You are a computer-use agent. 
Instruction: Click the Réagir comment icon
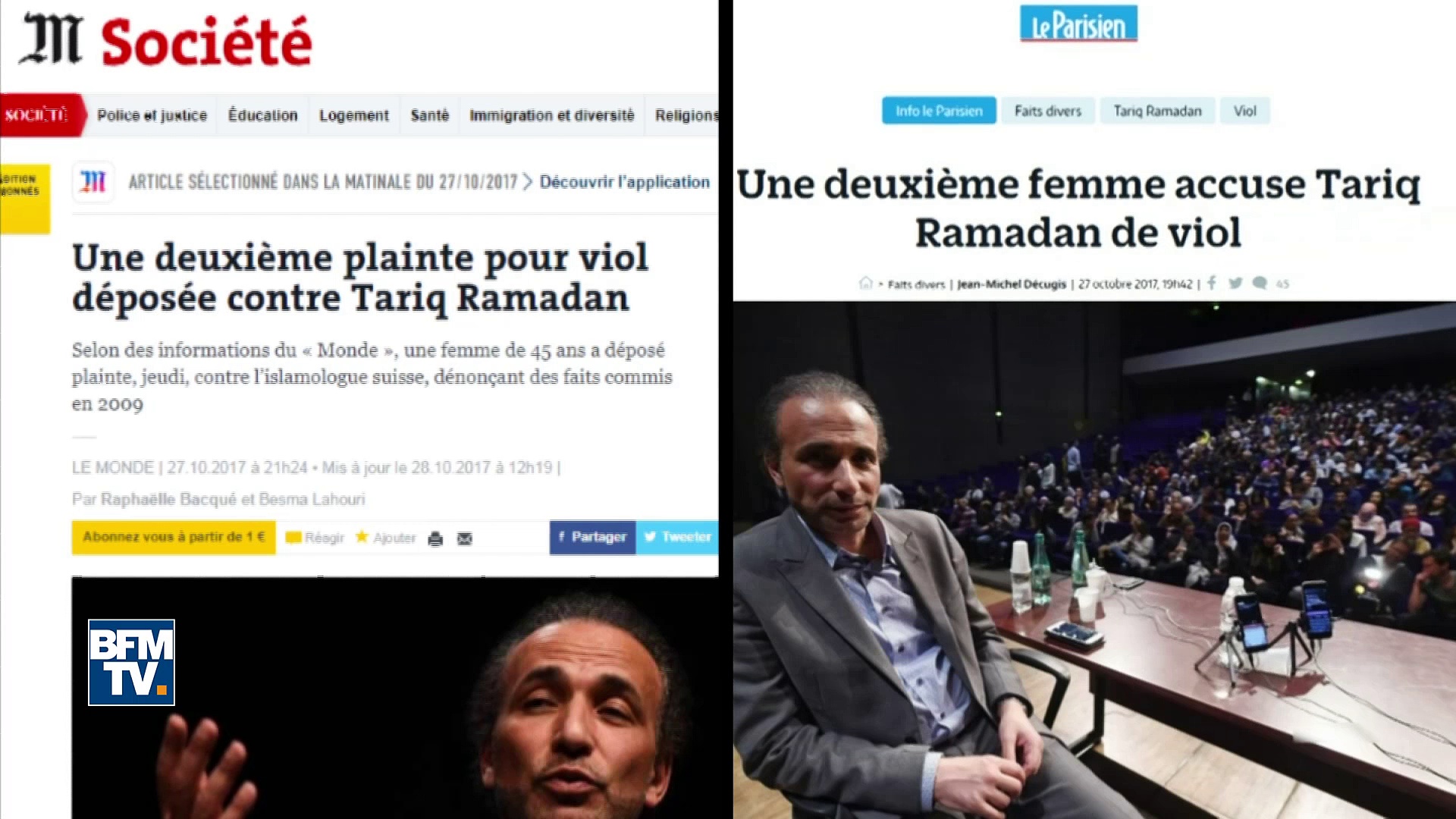293,538
